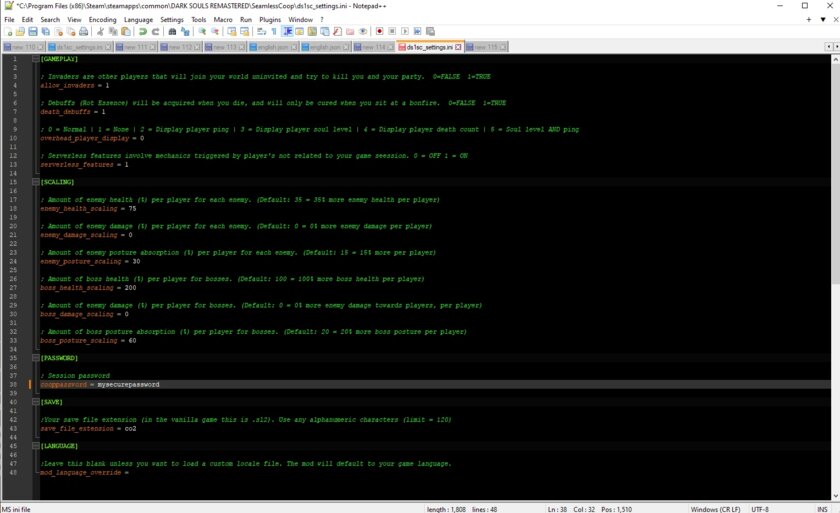Toggle the Word Wrap toolbar button

[x=261, y=32]
